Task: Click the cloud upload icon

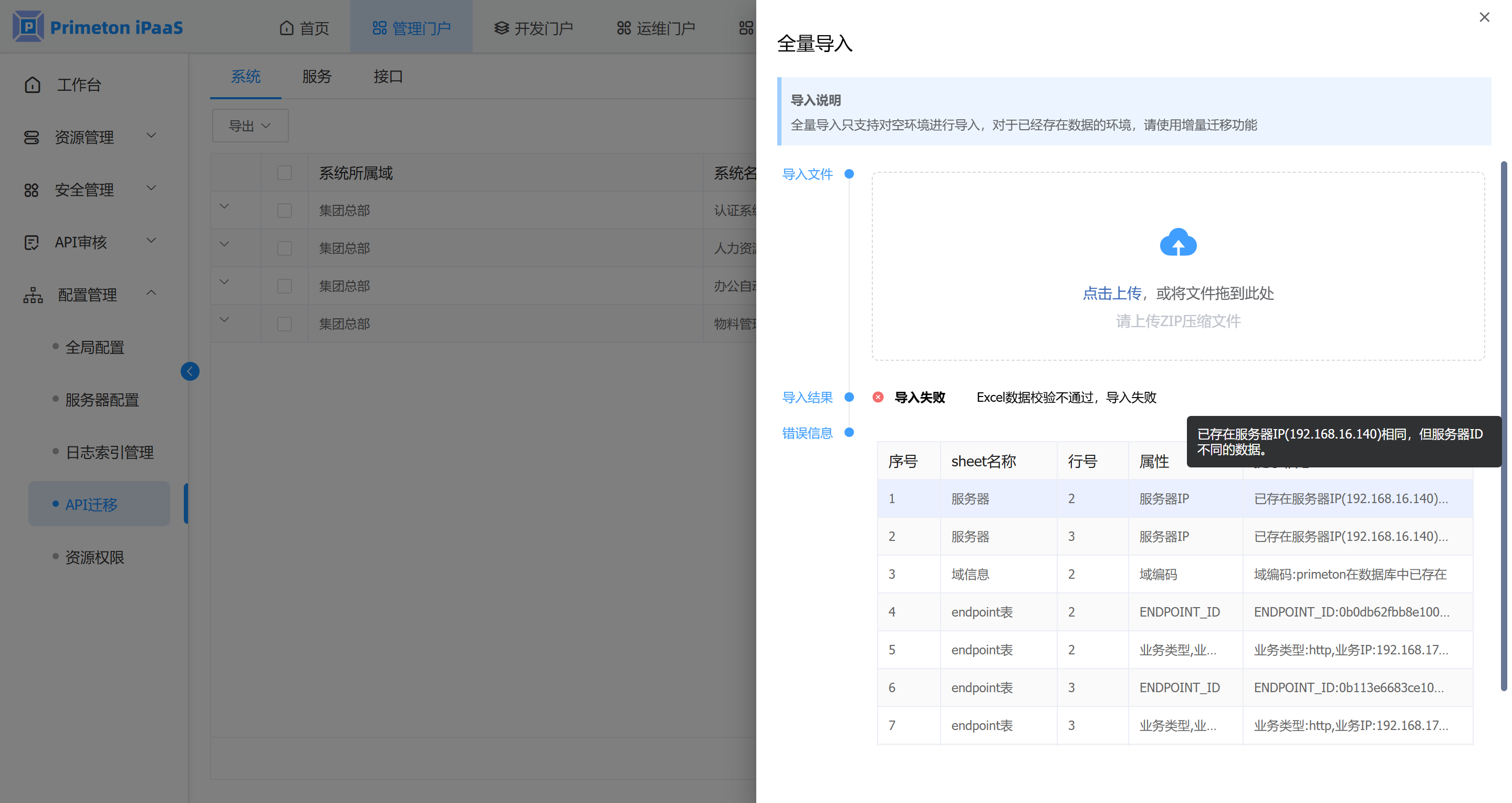Action: click(x=1177, y=243)
